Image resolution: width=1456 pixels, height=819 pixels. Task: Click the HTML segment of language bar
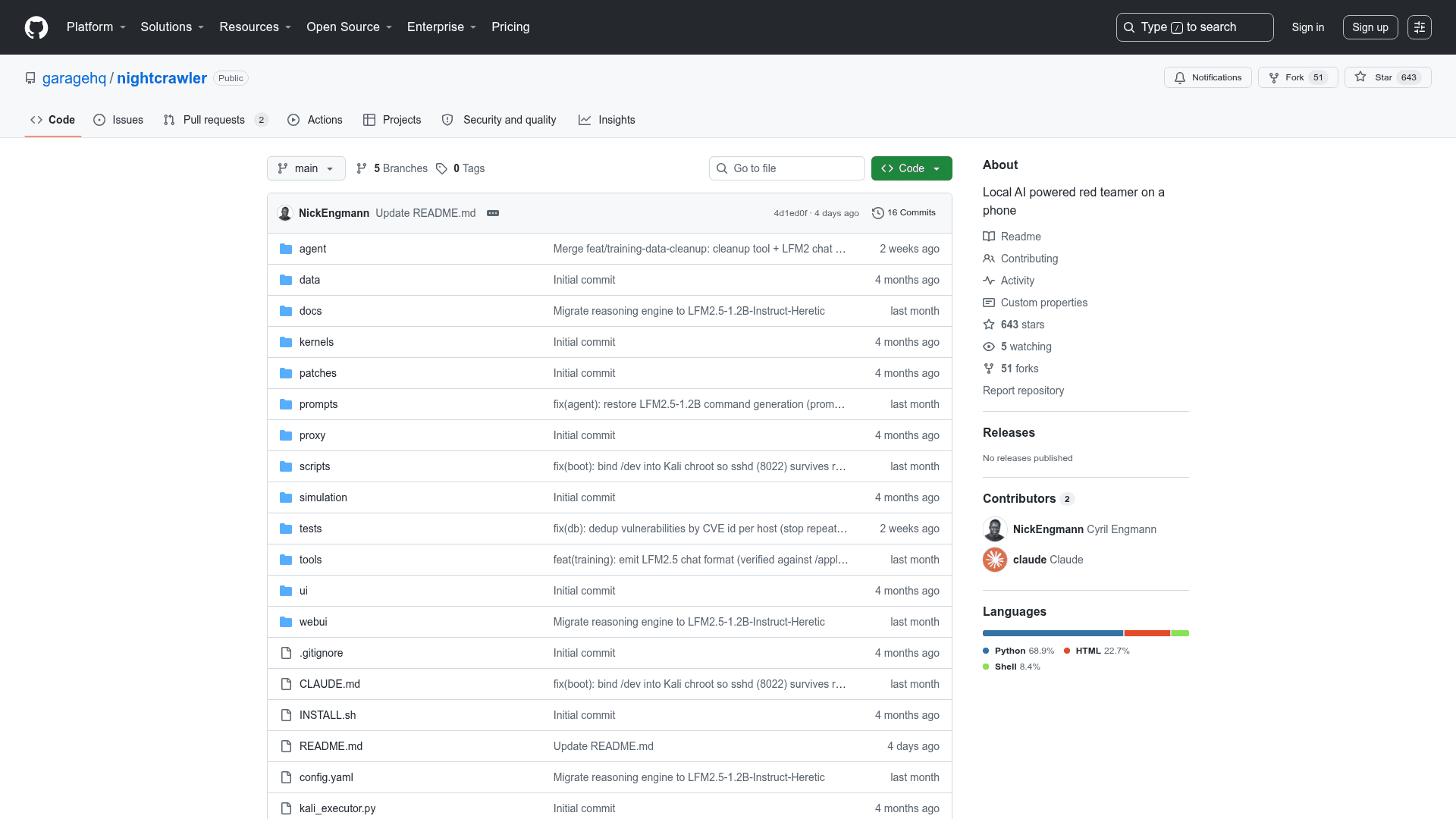1147,633
